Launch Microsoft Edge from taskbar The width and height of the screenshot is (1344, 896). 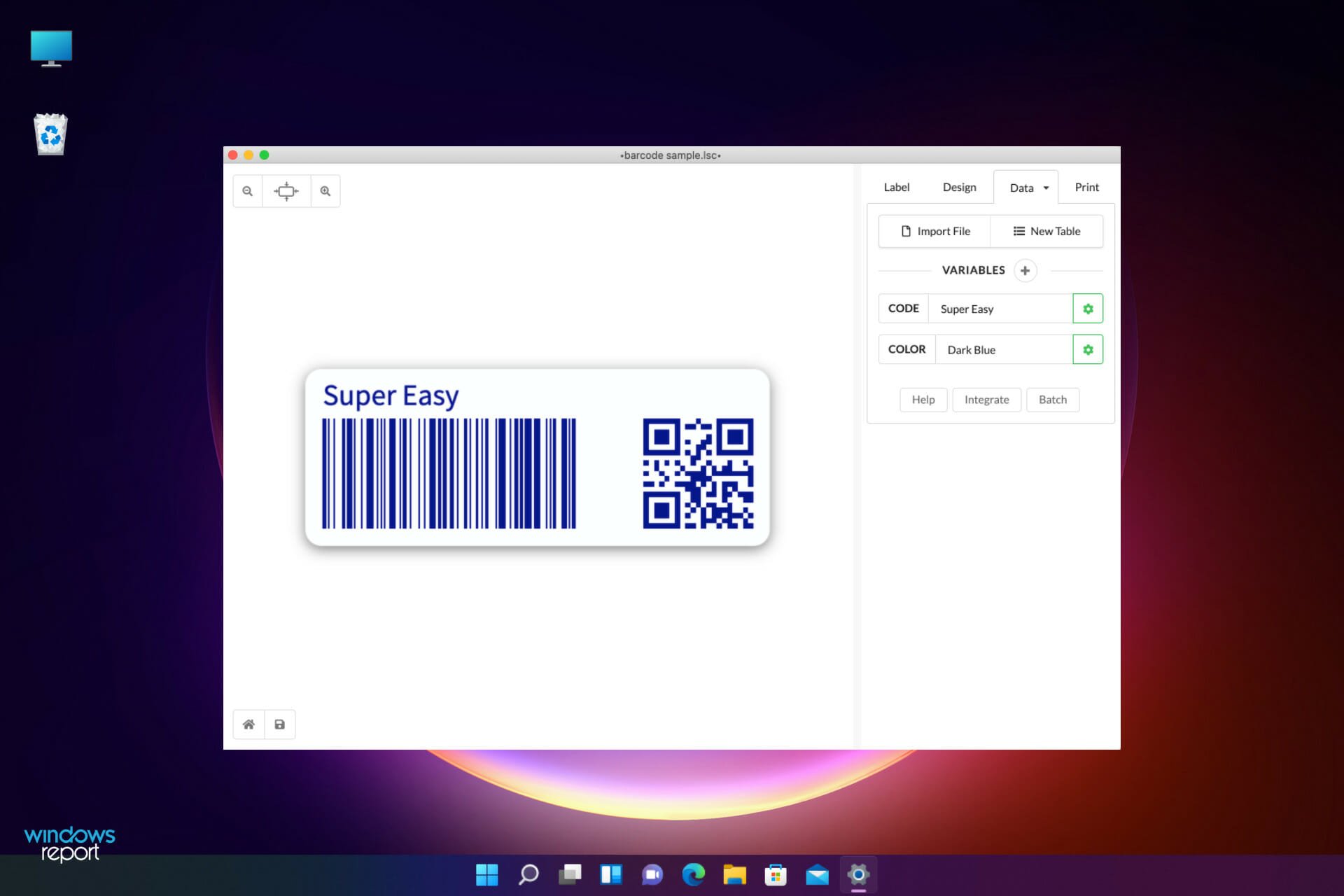[x=694, y=874]
